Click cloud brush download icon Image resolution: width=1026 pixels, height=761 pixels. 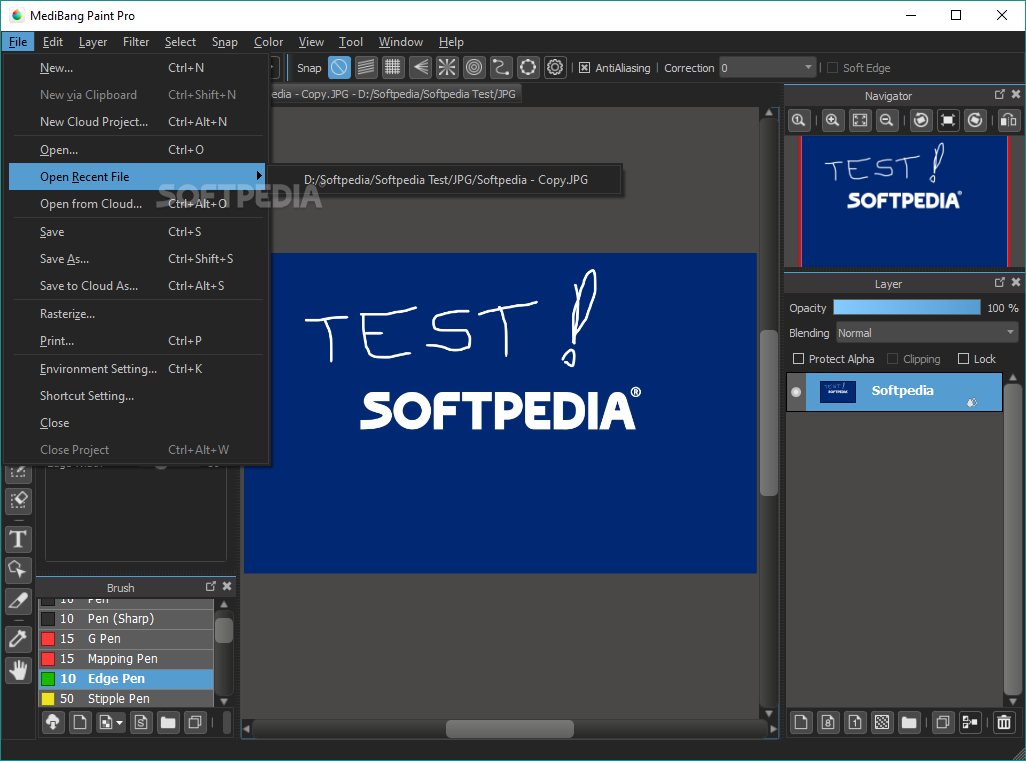point(53,722)
